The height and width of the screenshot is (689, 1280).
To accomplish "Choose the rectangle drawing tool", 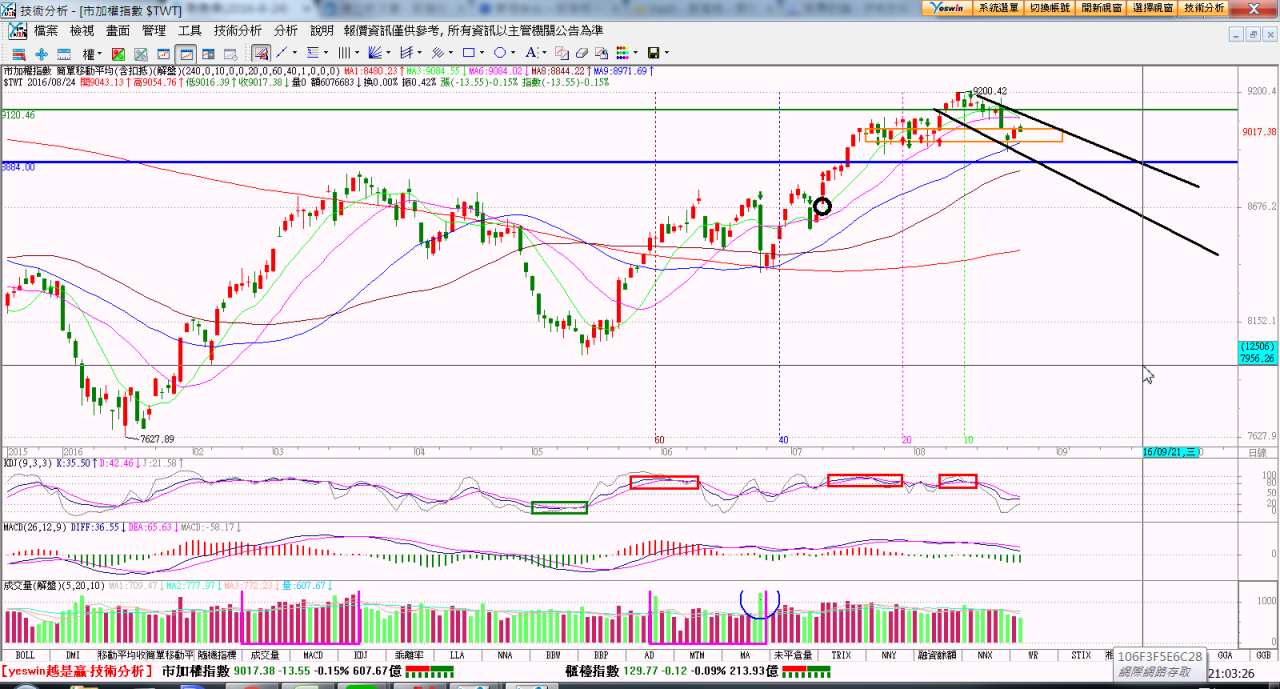I will (x=467, y=53).
